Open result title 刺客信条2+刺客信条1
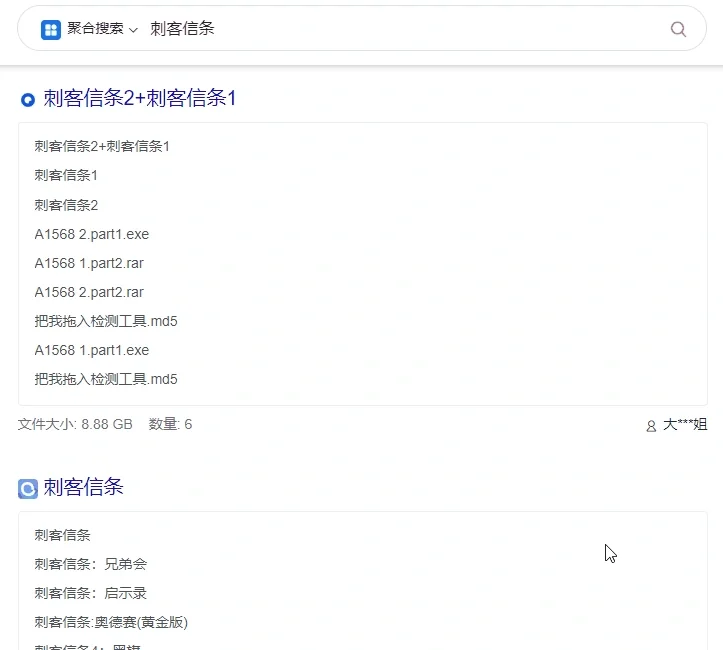This screenshot has width=723, height=650. pos(140,98)
